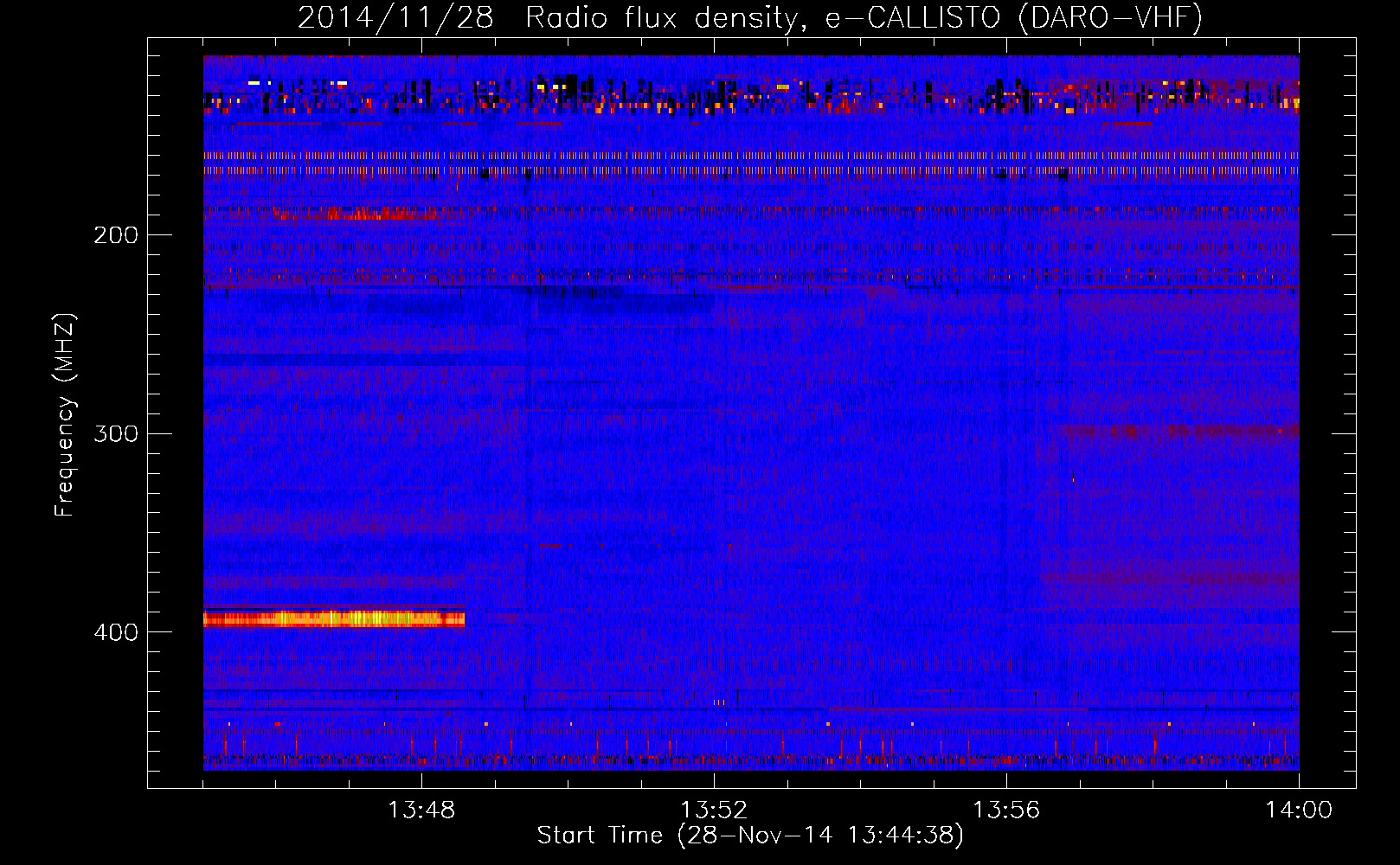Screen dimensions: 1400x865
Task: Click the 300 frequency tick label
Action: point(116,433)
